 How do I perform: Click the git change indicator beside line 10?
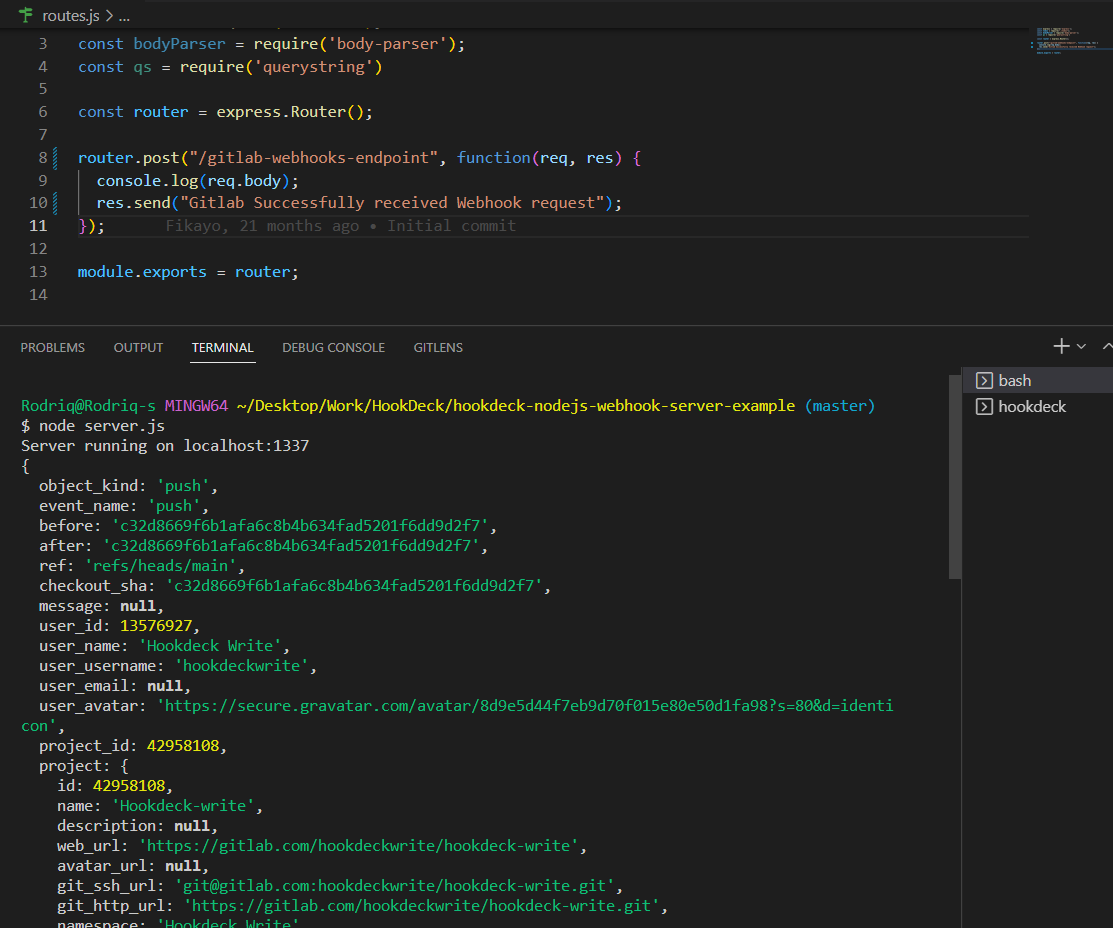pos(53,203)
